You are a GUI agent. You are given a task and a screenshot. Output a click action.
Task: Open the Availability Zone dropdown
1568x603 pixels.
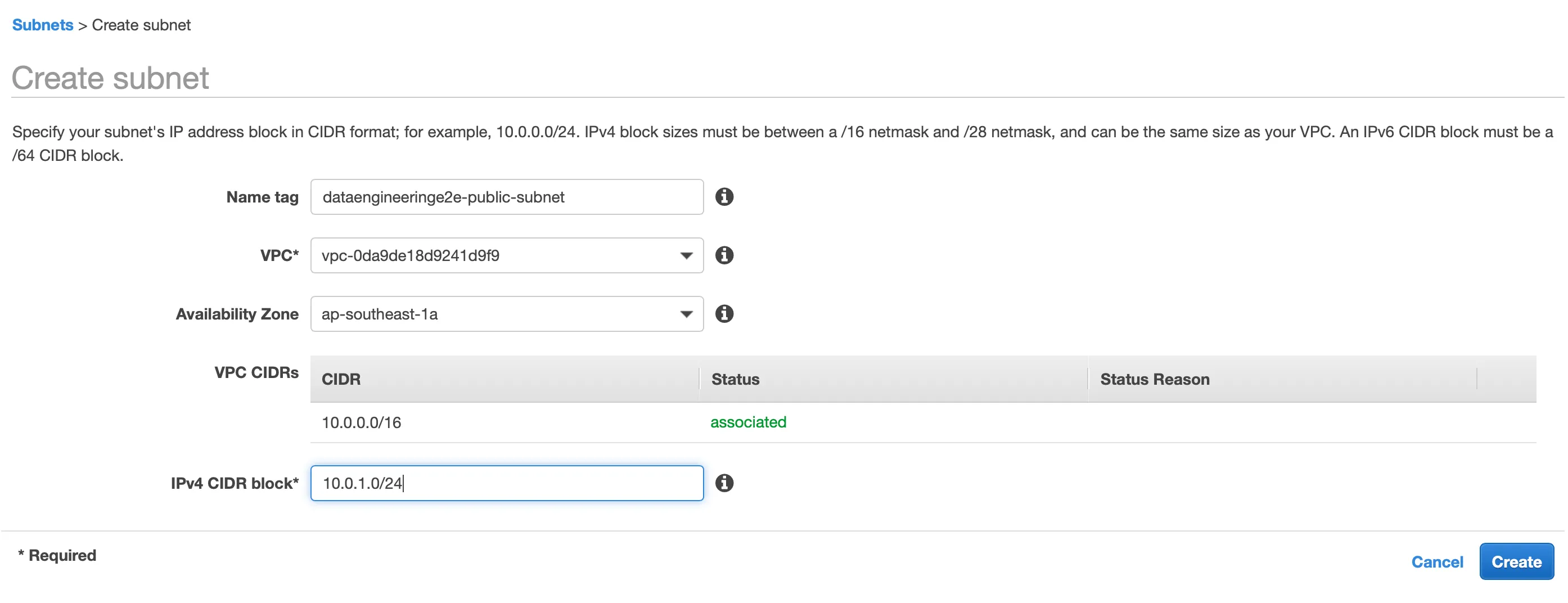click(506, 314)
